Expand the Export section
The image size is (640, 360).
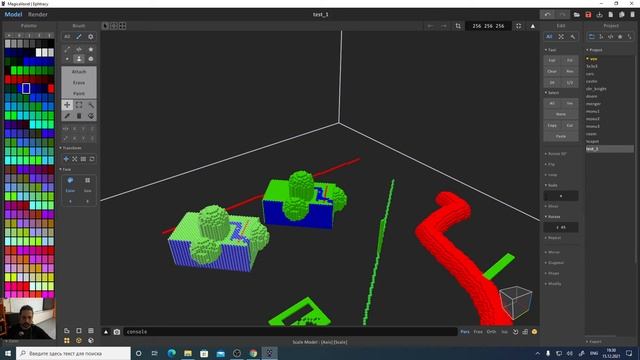coord(595,342)
